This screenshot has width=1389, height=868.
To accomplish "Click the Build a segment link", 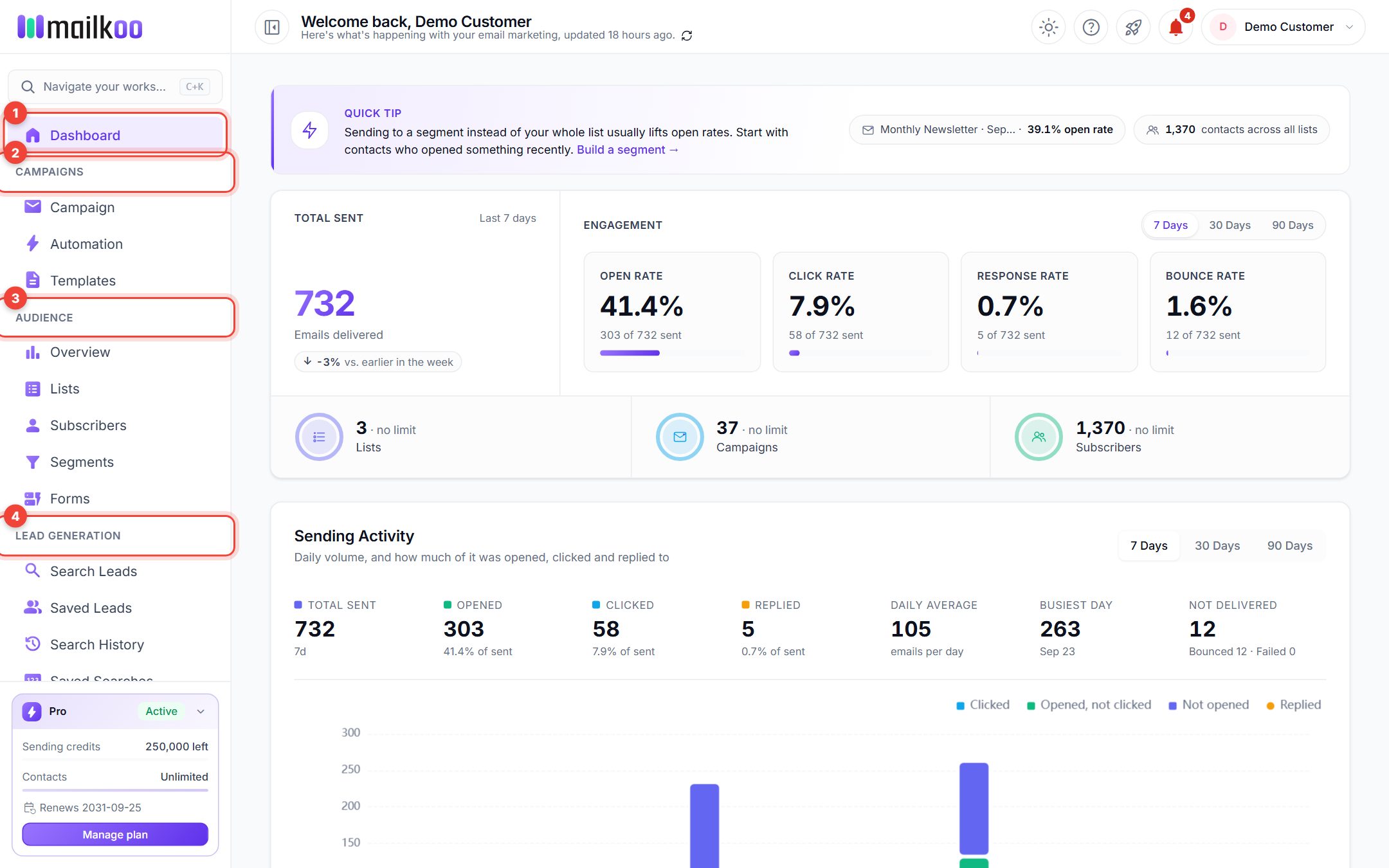I will tap(628, 150).
